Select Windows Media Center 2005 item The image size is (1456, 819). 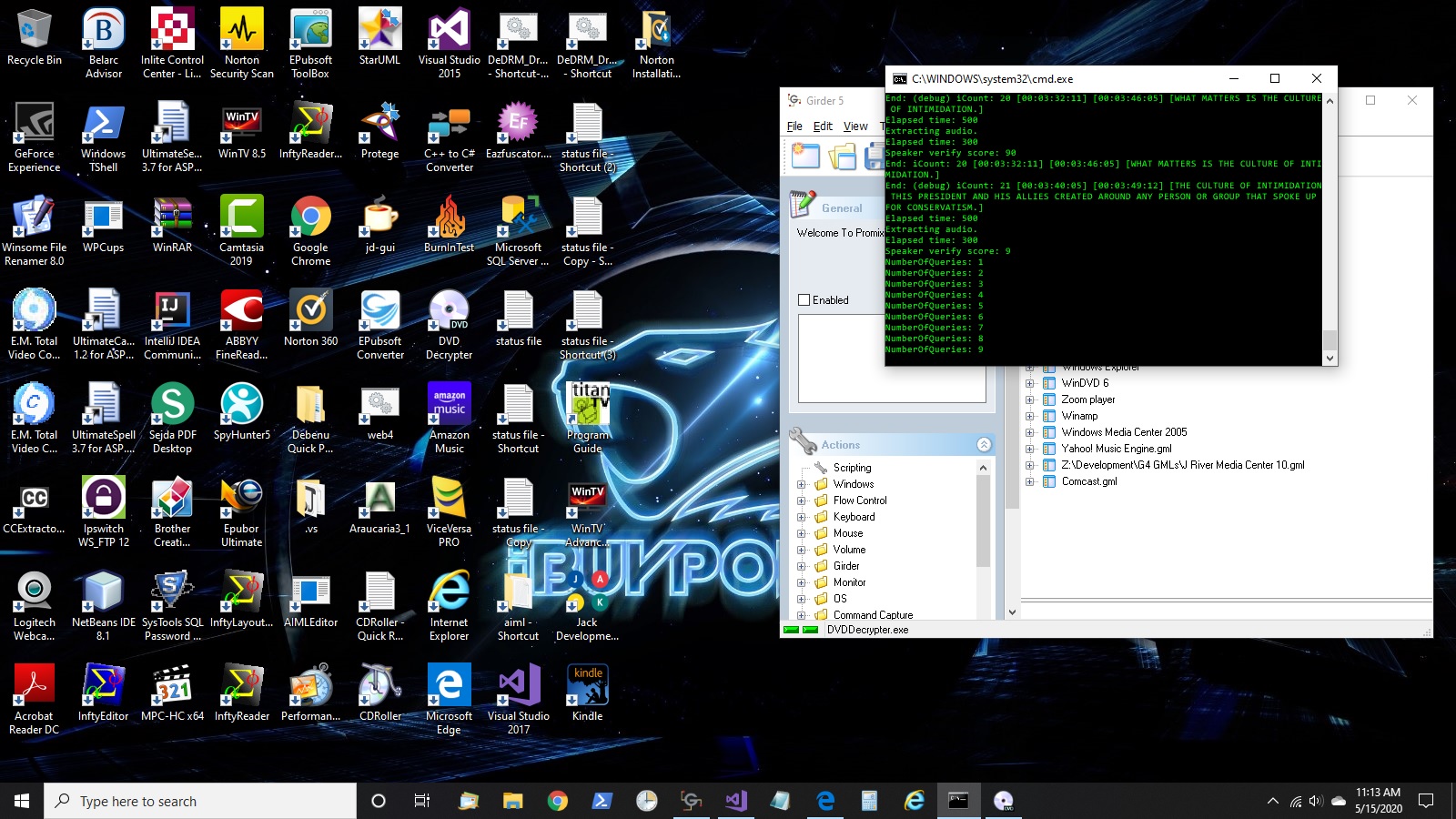tap(1124, 432)
